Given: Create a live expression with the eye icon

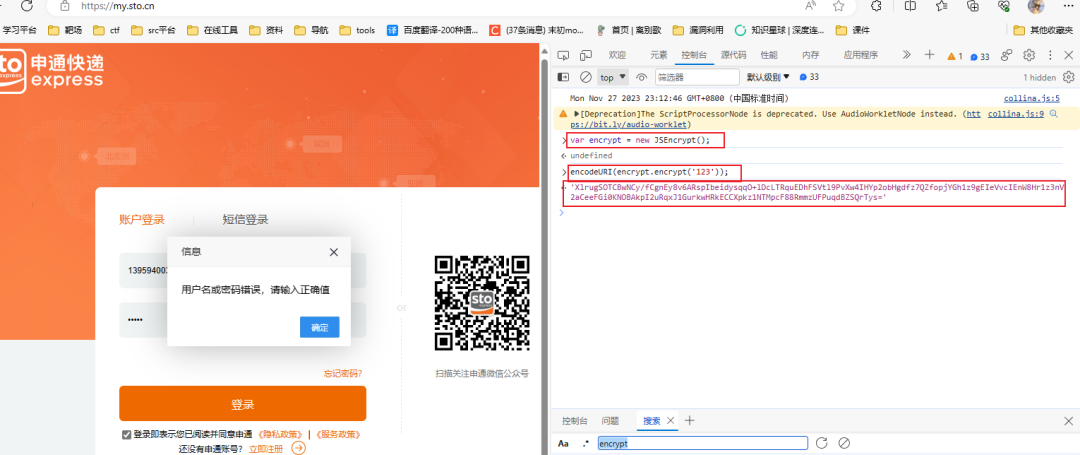Looking at the screenshot, I should [641, 77].
